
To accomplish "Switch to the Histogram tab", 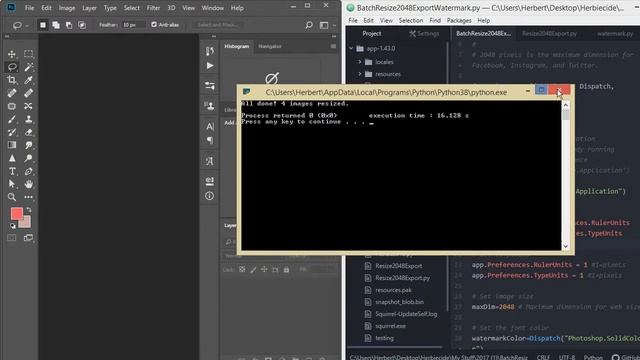I will coord(236,46).
